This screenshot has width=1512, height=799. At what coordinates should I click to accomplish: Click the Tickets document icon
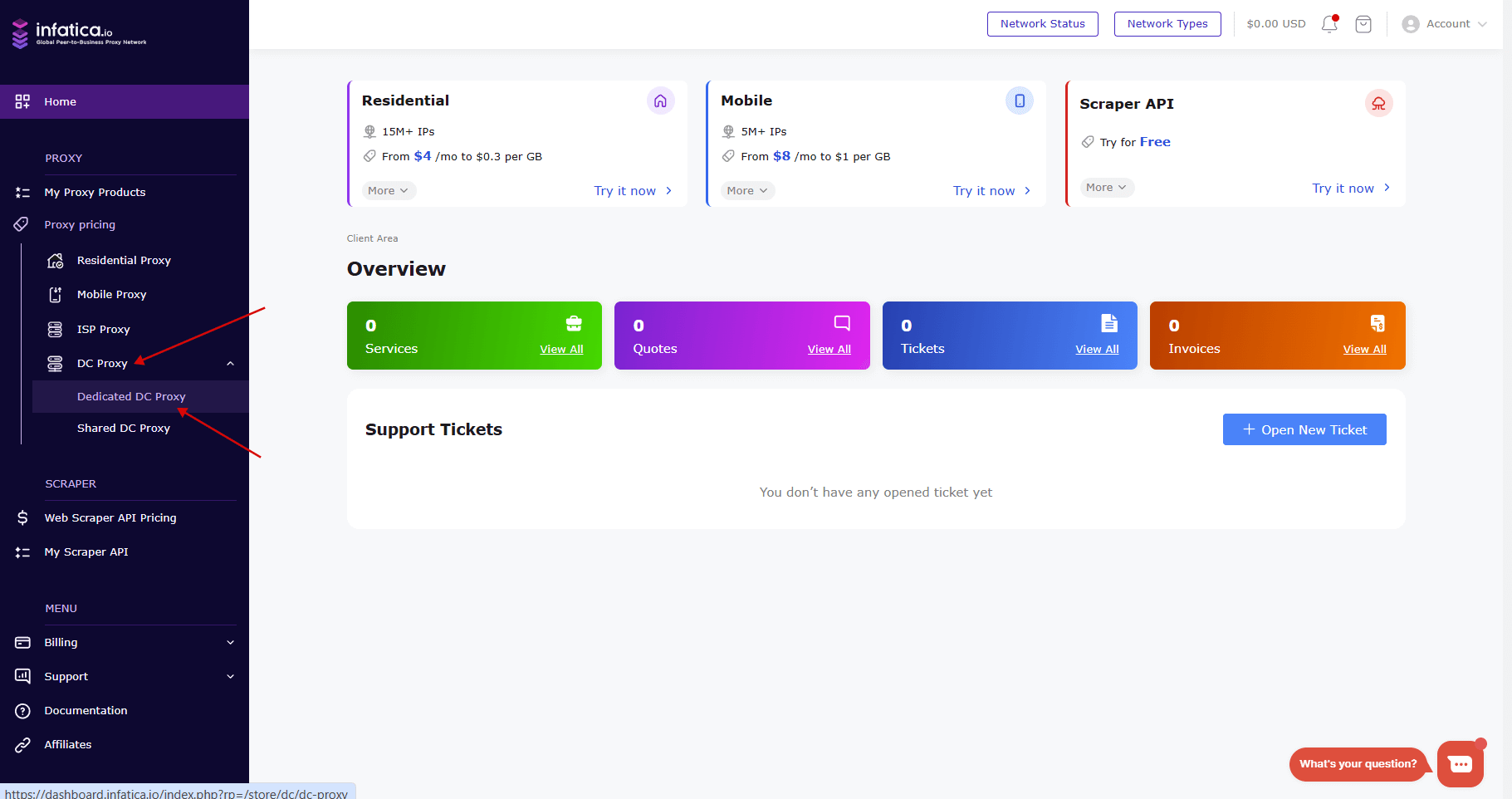point(1109,323)
